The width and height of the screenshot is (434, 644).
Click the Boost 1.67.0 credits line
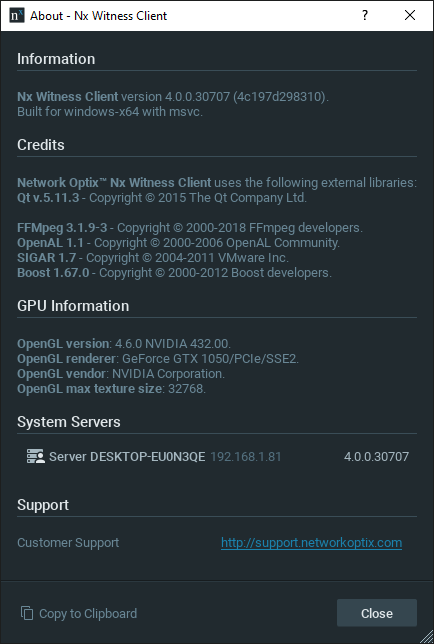coord(174,273)
